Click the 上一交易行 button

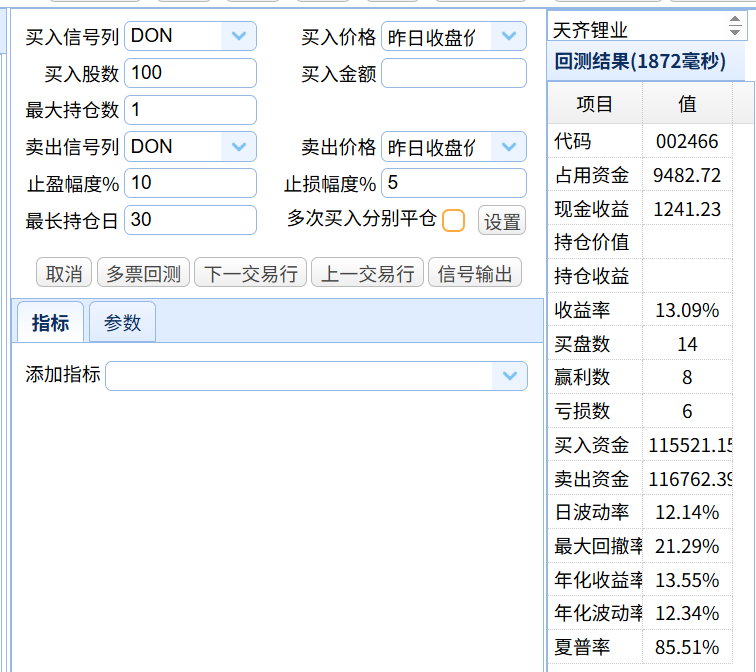click(x=367, y=273)
